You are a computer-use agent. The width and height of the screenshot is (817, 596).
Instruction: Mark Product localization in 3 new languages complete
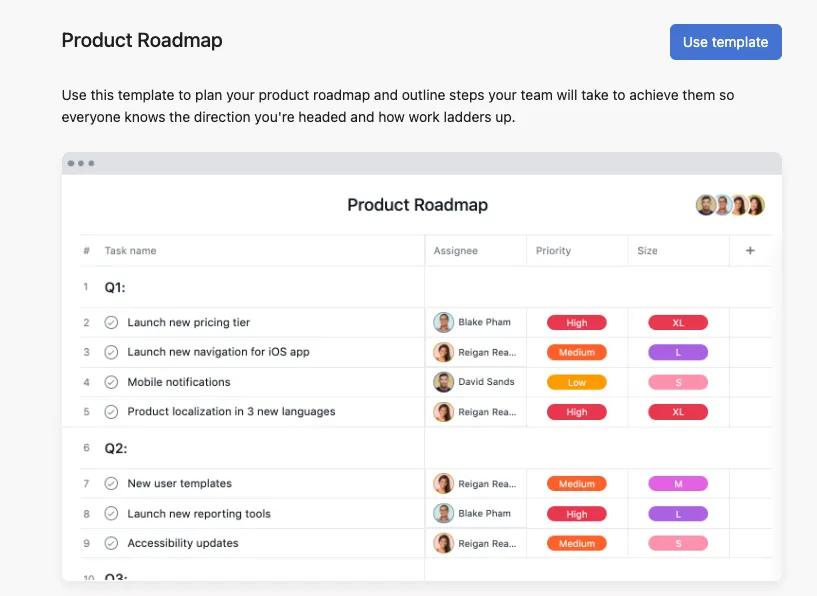point(112,411)
